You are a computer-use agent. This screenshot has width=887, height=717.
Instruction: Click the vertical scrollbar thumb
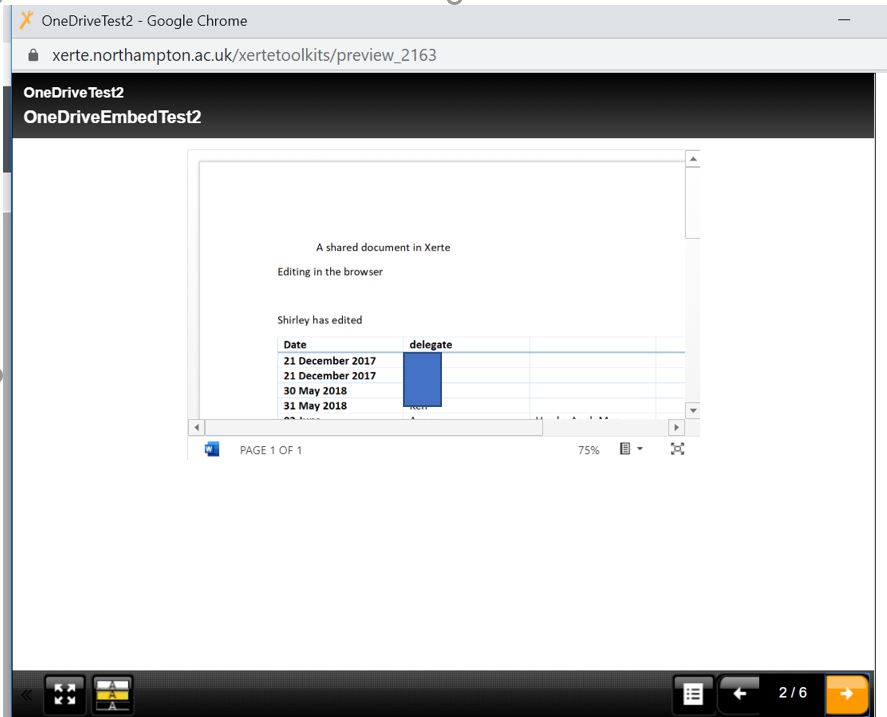(x=692, y=203)
